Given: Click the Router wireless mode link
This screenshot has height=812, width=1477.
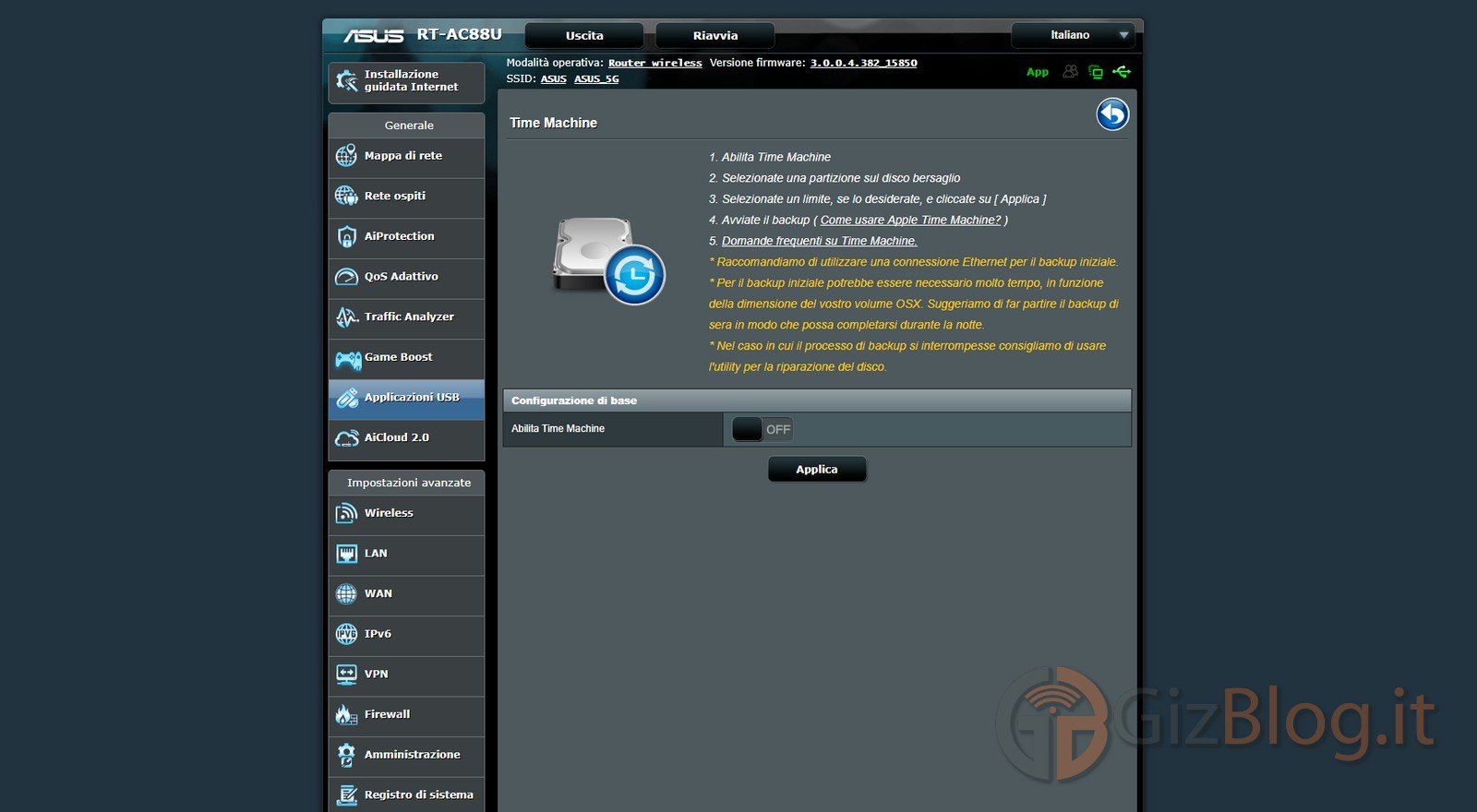Looking at the screenshot, I should point(655,63).
